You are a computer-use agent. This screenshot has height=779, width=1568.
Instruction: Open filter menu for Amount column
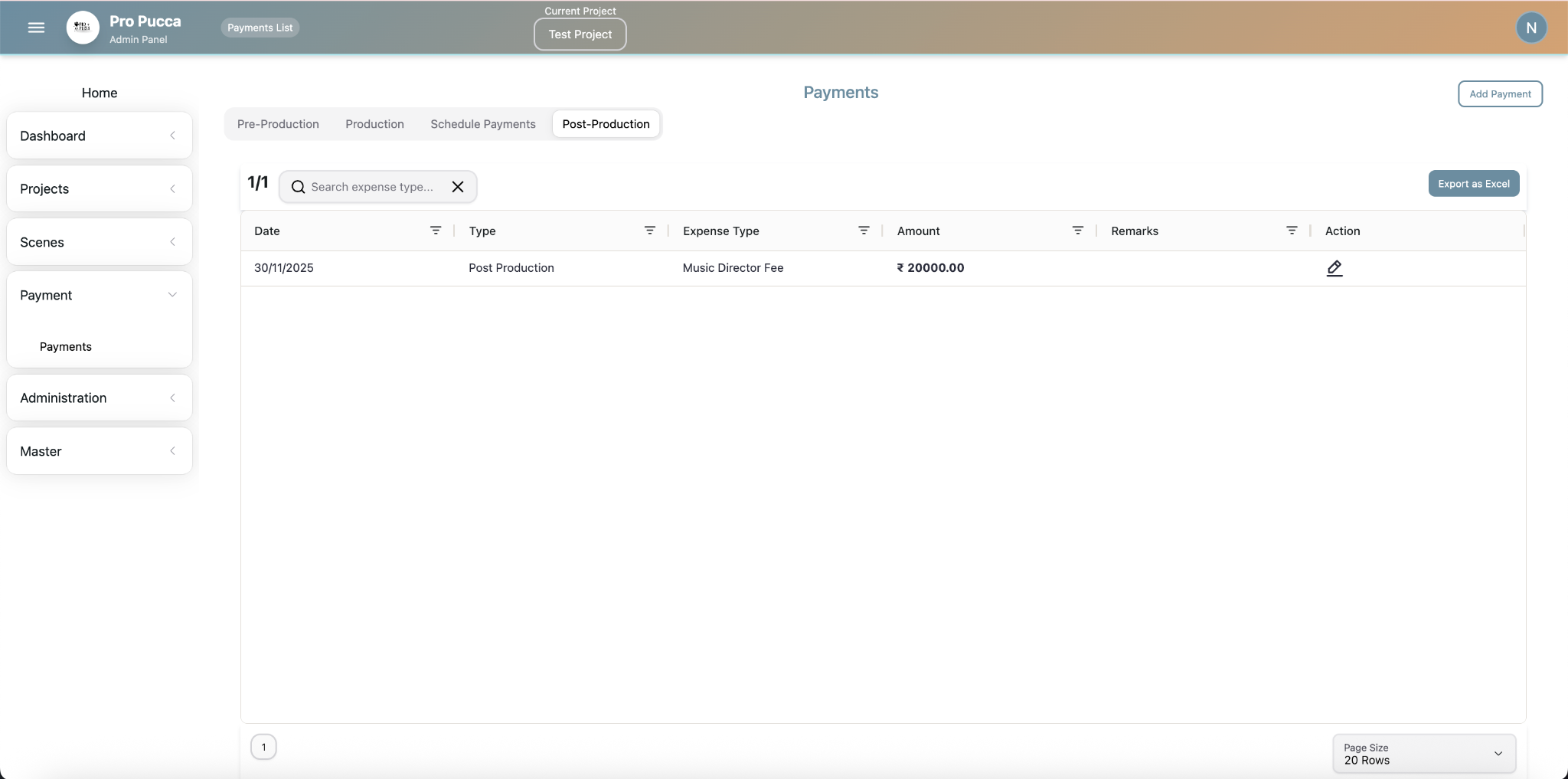click(1077, 231)
